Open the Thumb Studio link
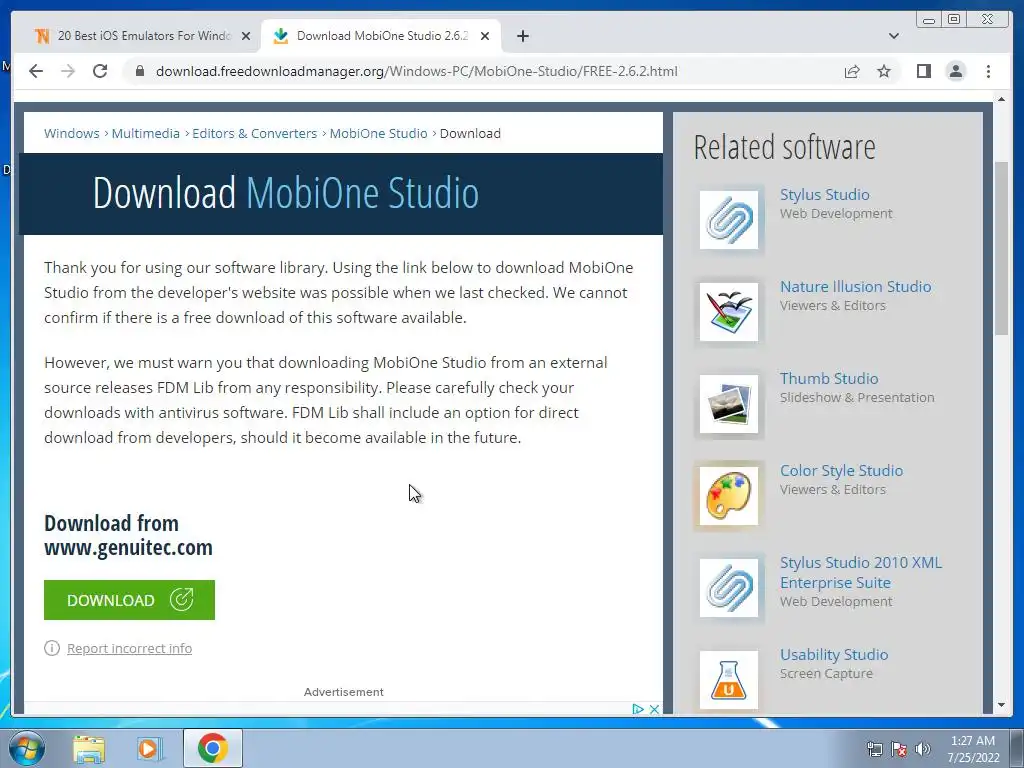Image resolution: width=1024 pixels, height=768 pixels. tap(829, 379)
